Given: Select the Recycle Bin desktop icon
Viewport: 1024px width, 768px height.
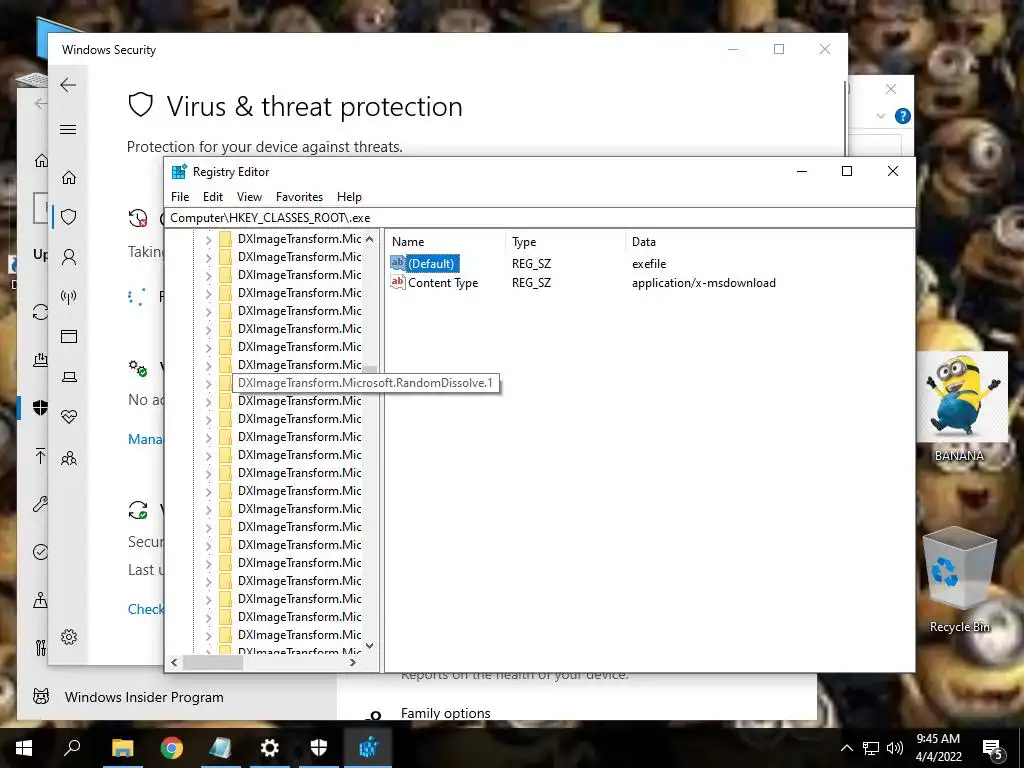Looking at the screenshot, I should pos(959,580).
